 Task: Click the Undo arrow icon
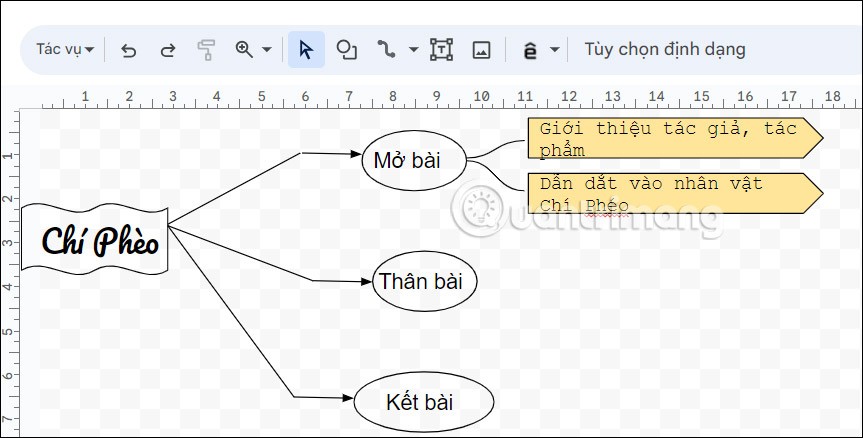click(x=128, y=50)
